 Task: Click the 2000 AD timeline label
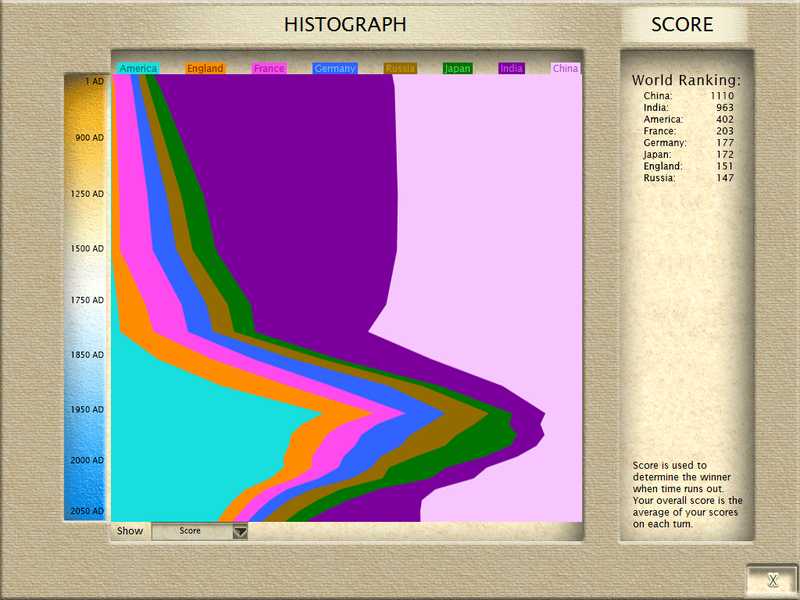(x=87, y=460)
